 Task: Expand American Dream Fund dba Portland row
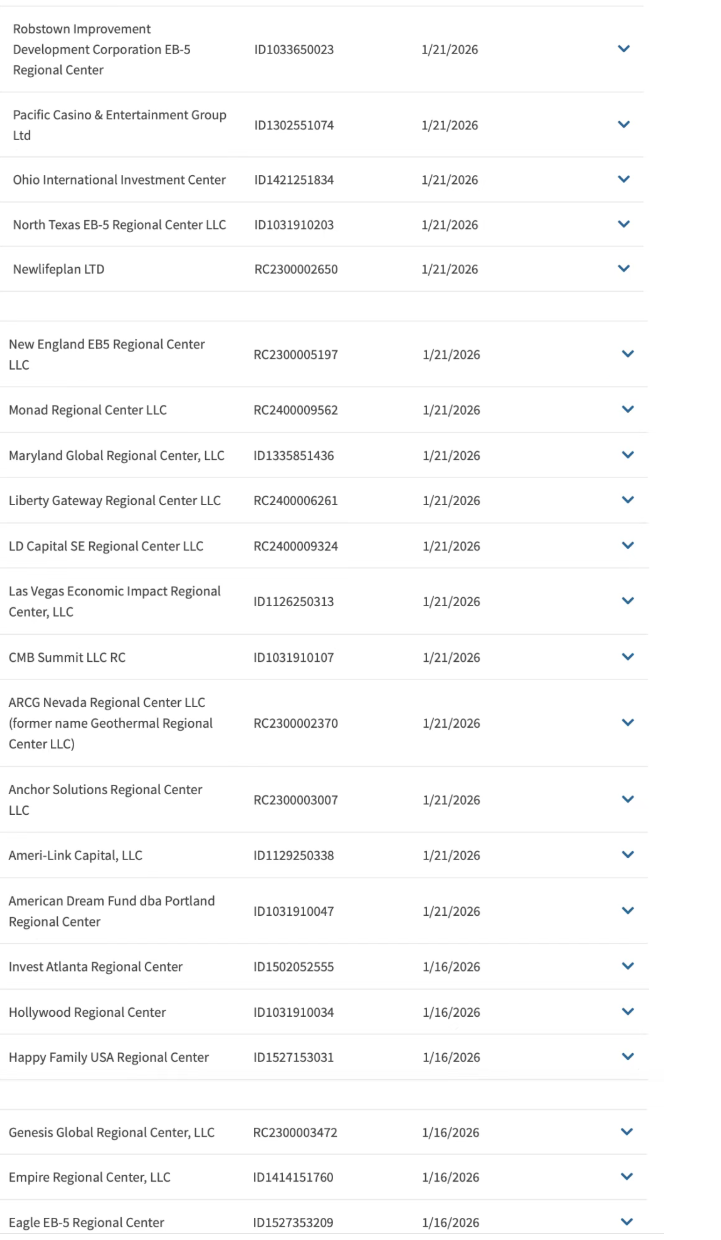point(628,911)
